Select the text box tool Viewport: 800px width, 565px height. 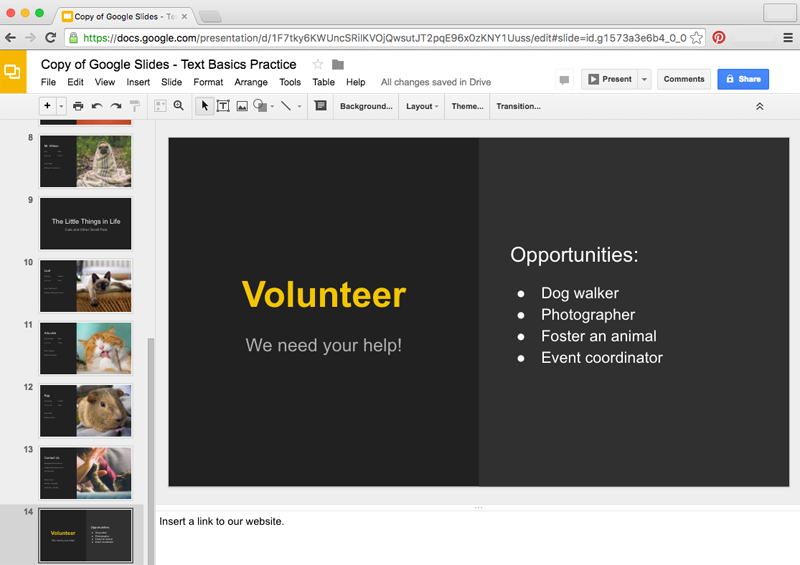(x=223, y=106)
